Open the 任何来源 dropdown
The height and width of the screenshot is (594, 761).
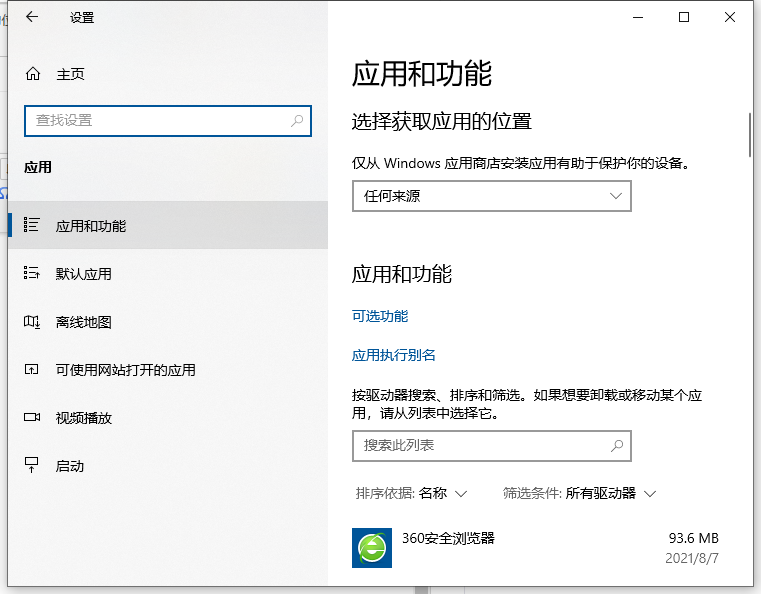click(491, 196)
